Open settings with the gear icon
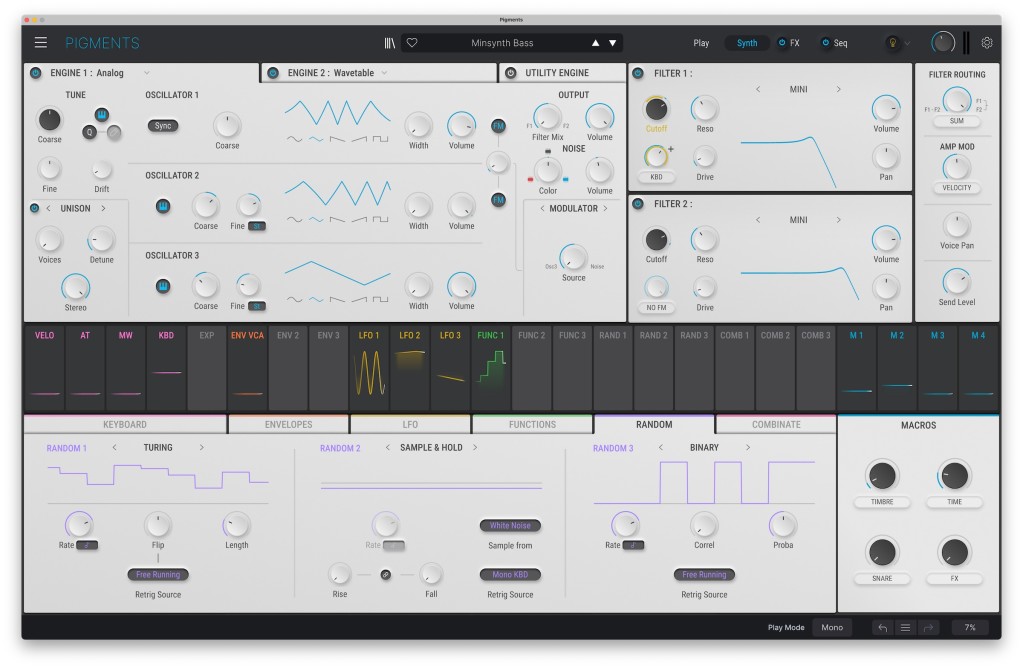 987,43
